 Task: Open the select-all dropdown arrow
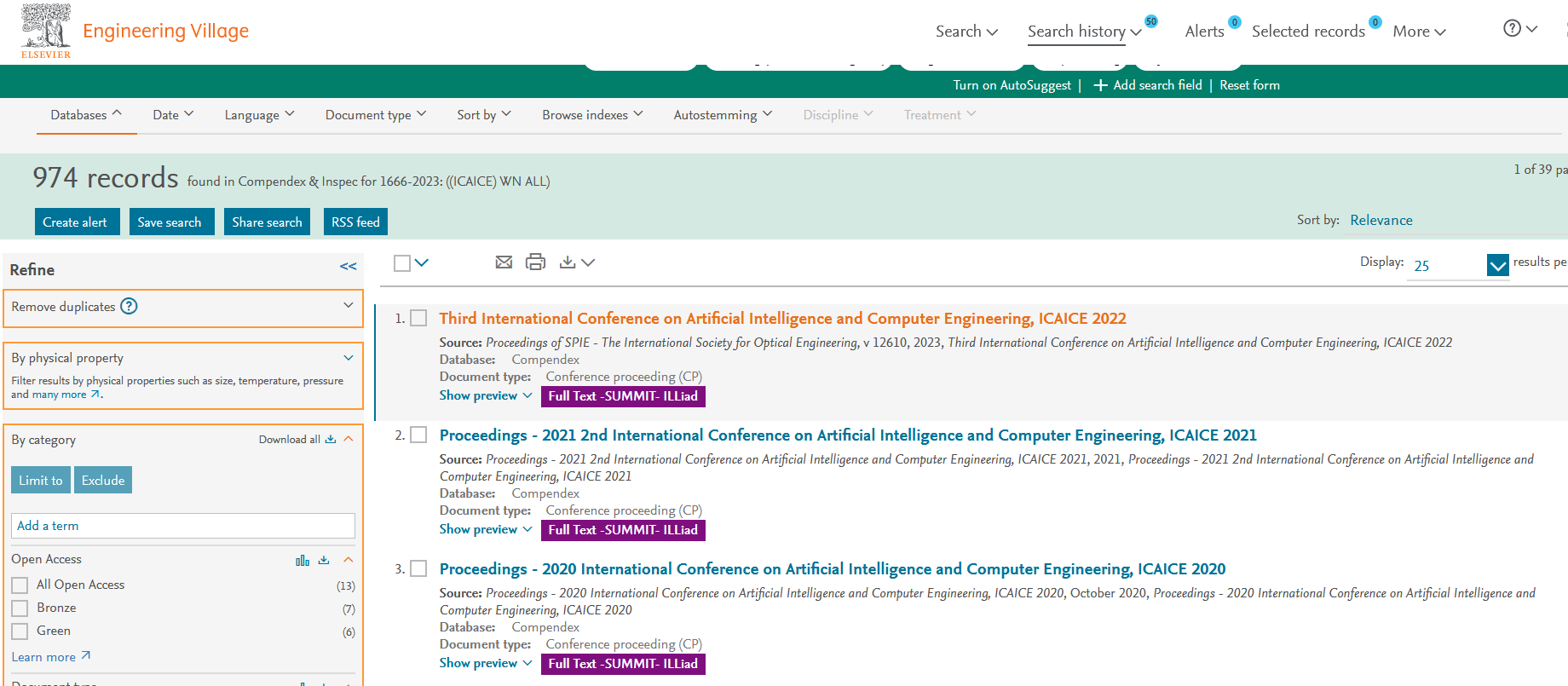click(x=421, y=263)
